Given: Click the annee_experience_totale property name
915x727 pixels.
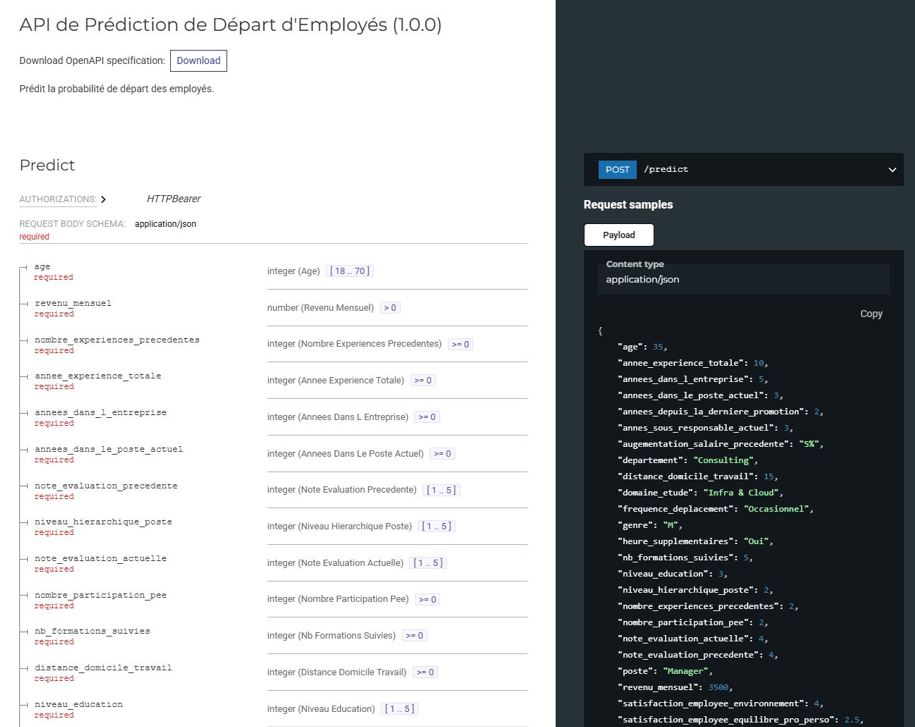Looking at the screenshot, I should [97, 376].
